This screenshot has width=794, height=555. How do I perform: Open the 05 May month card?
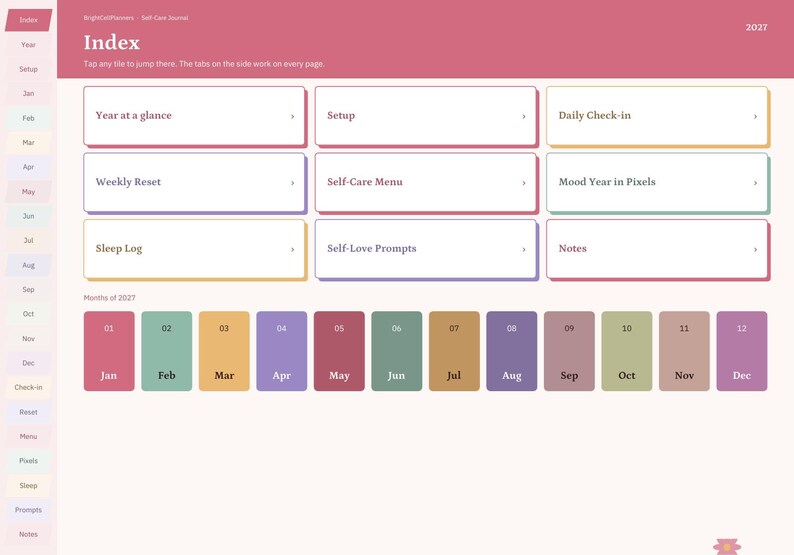point(339,351)
